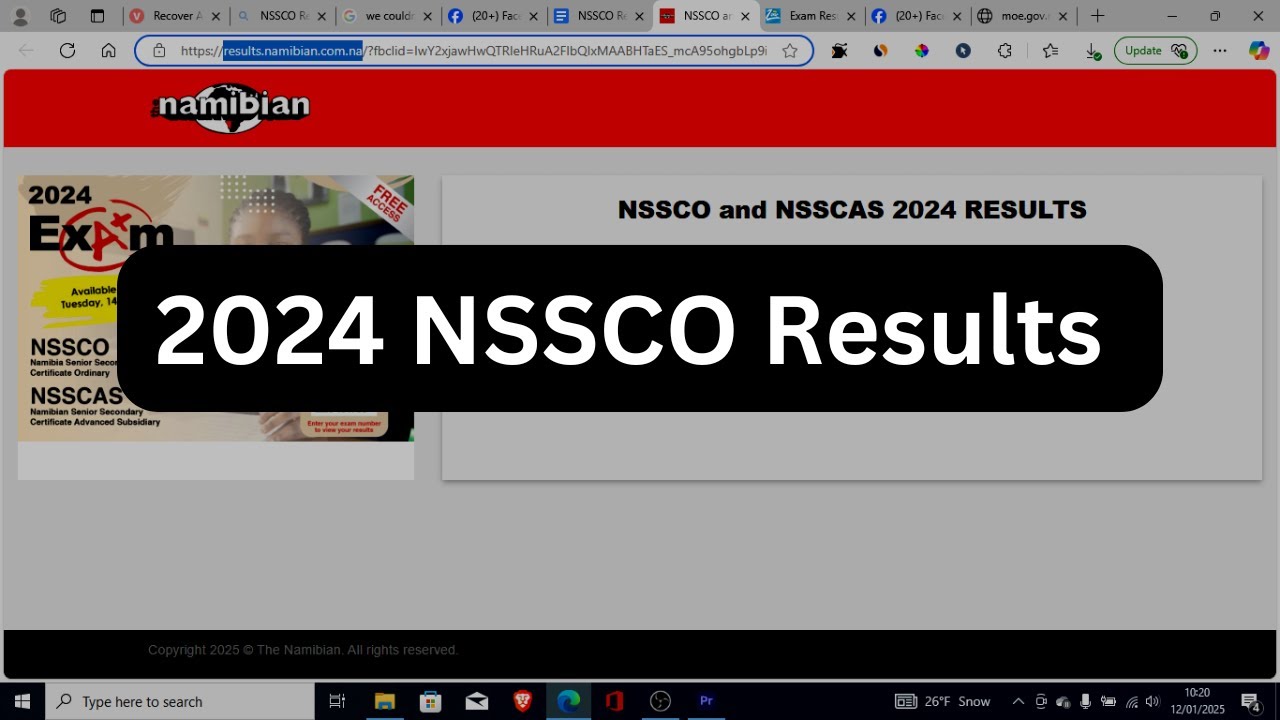Go to the browser home page
1280x720 pixels.
pos(108,50)
